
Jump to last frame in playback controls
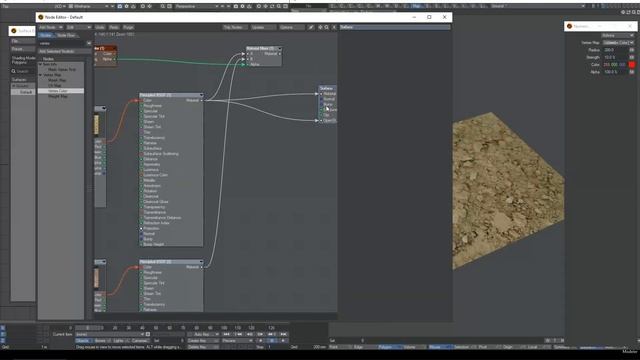pyautogui.click(x=283, y=334)
